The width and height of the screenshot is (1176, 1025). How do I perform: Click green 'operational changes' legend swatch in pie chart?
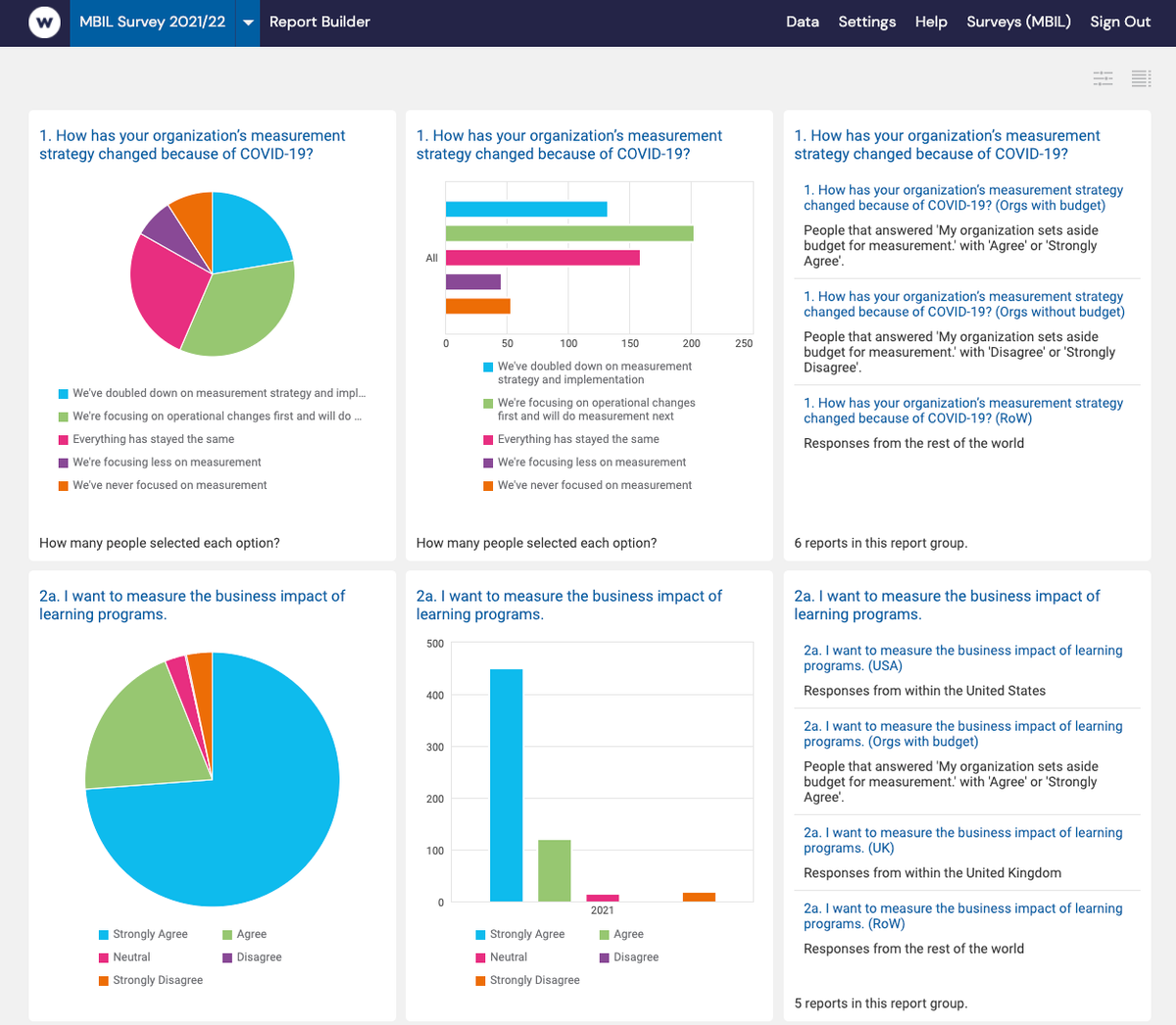pos(64,416)
